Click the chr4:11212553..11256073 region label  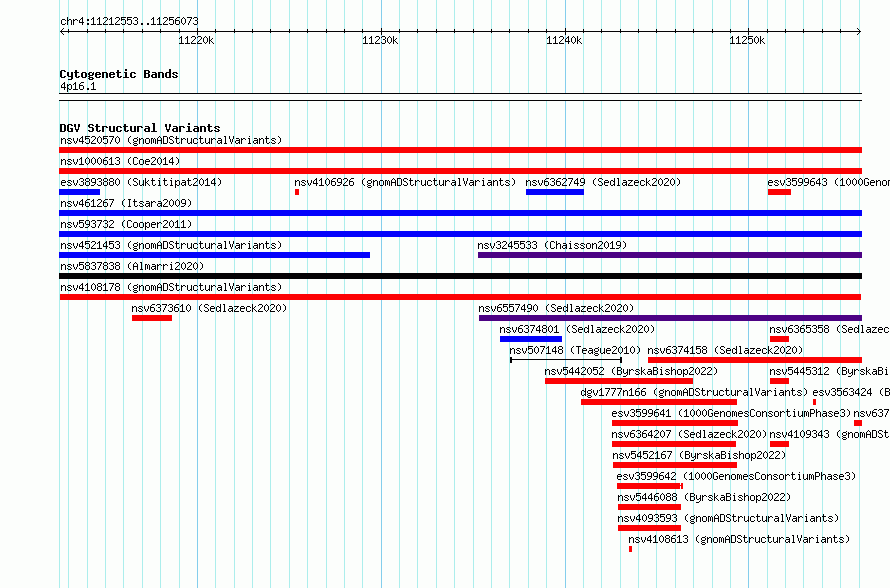129,22
